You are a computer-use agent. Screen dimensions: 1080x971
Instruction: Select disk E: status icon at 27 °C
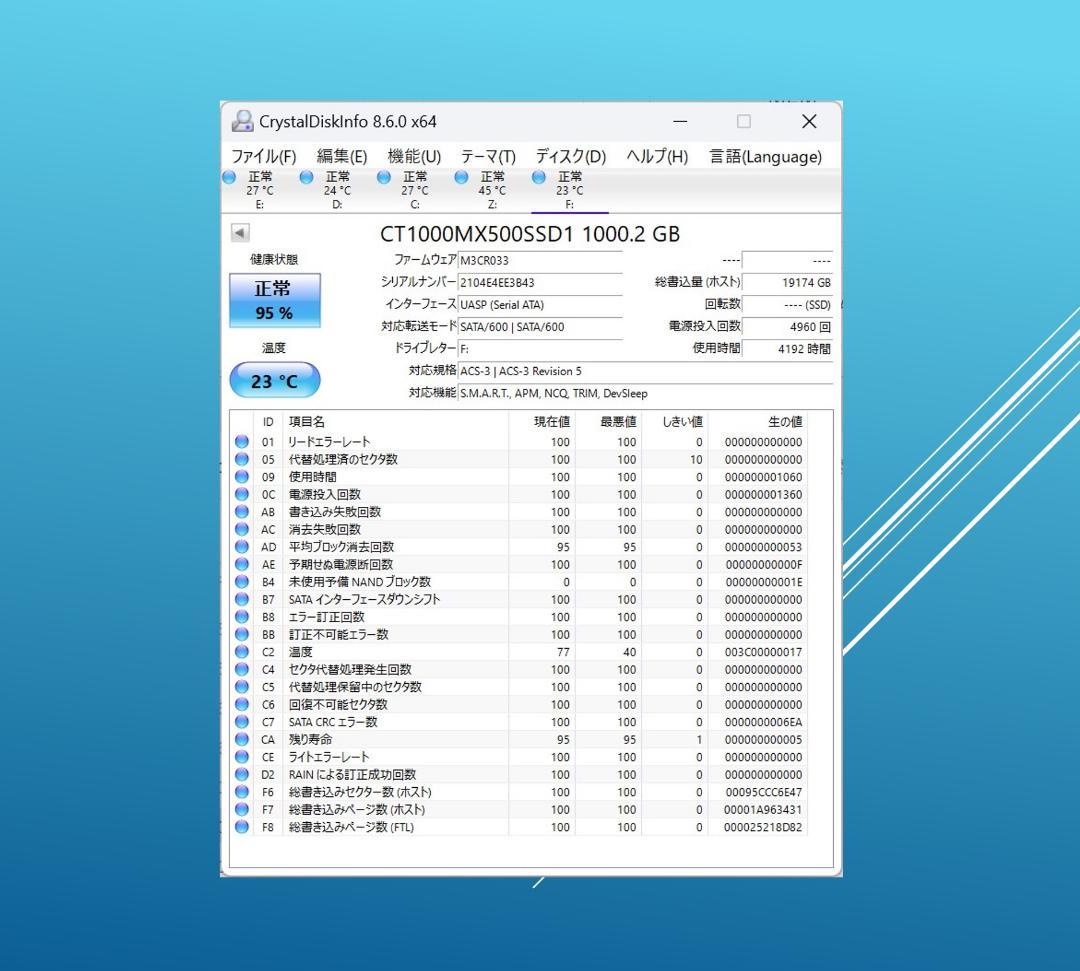[x=229, y=178]
